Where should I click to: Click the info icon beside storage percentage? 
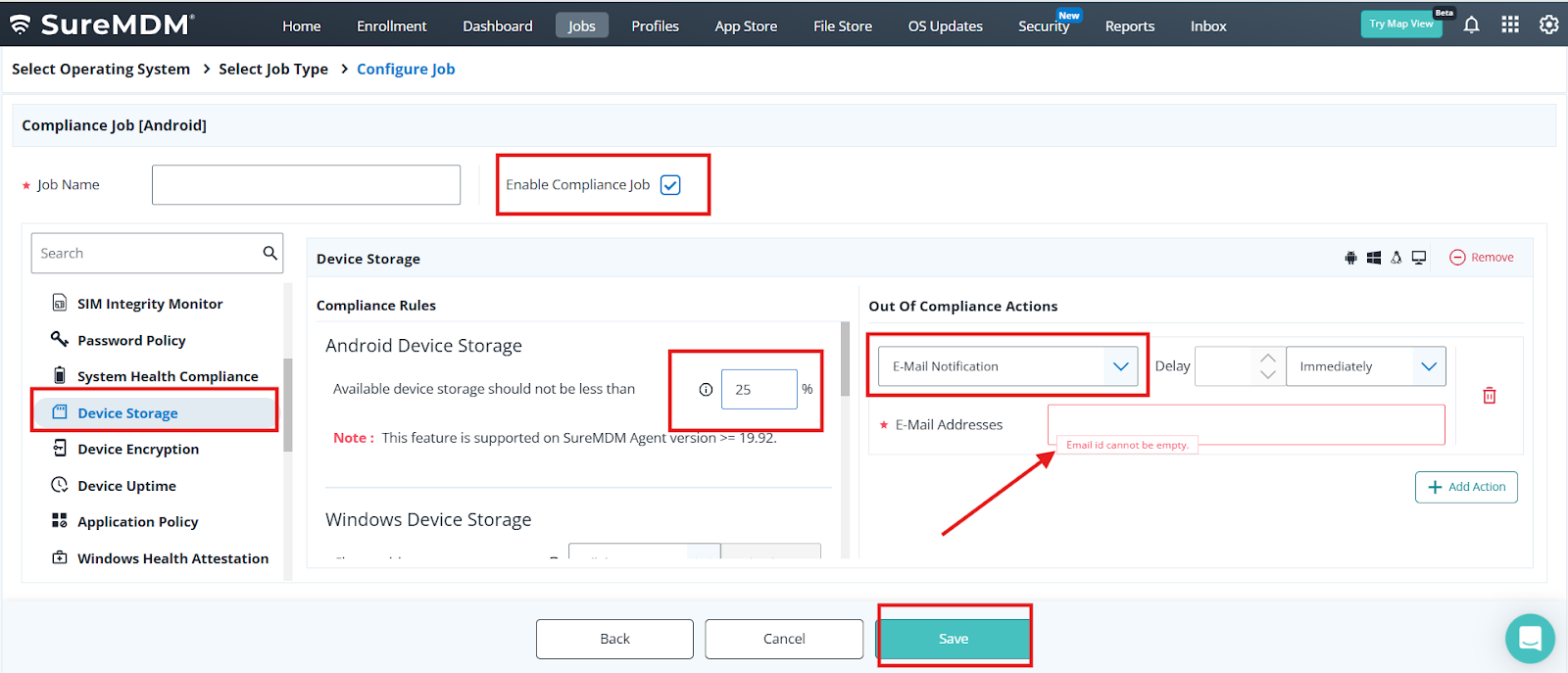(706, 390)
